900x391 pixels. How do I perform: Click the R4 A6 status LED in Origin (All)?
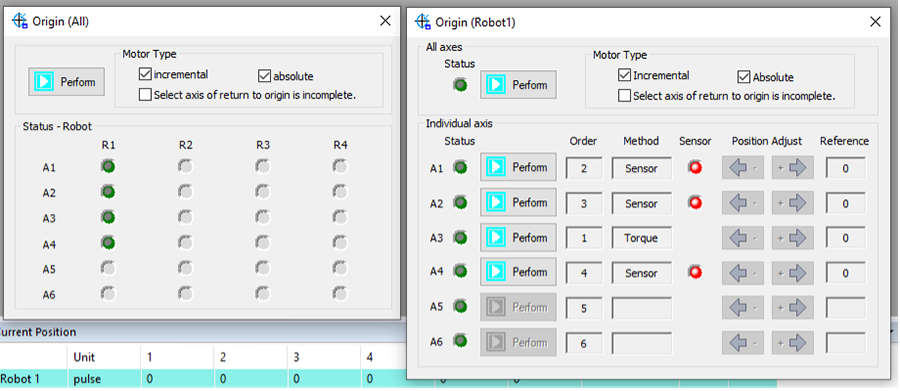[x=340, y=294]
